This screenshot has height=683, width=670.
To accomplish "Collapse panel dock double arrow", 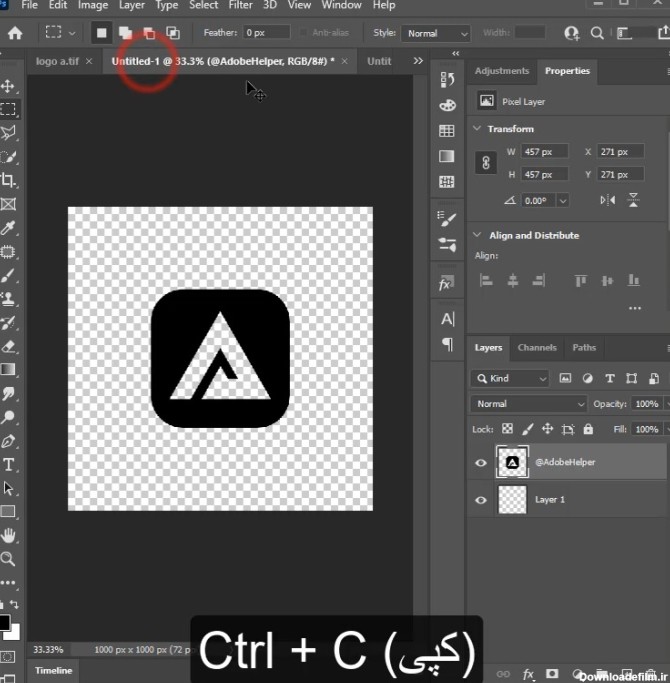I will (x=455, y=54).
